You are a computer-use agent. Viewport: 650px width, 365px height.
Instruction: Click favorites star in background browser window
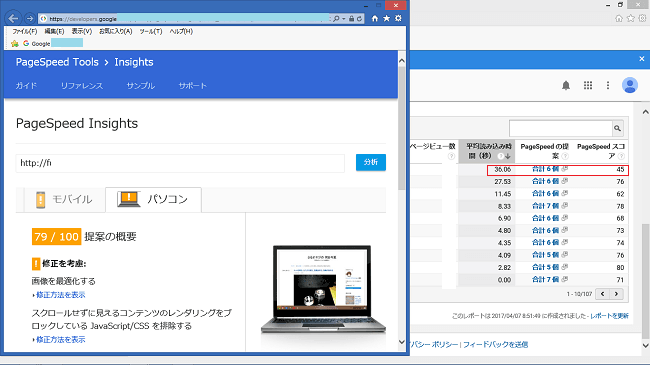[631, 18]
